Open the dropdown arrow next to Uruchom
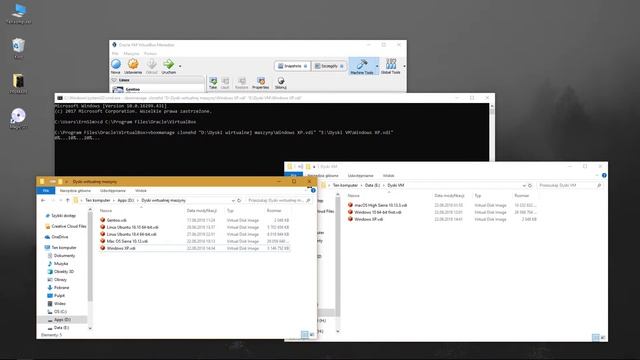This screenshot has height=360, width=640. tap(180, 66)
